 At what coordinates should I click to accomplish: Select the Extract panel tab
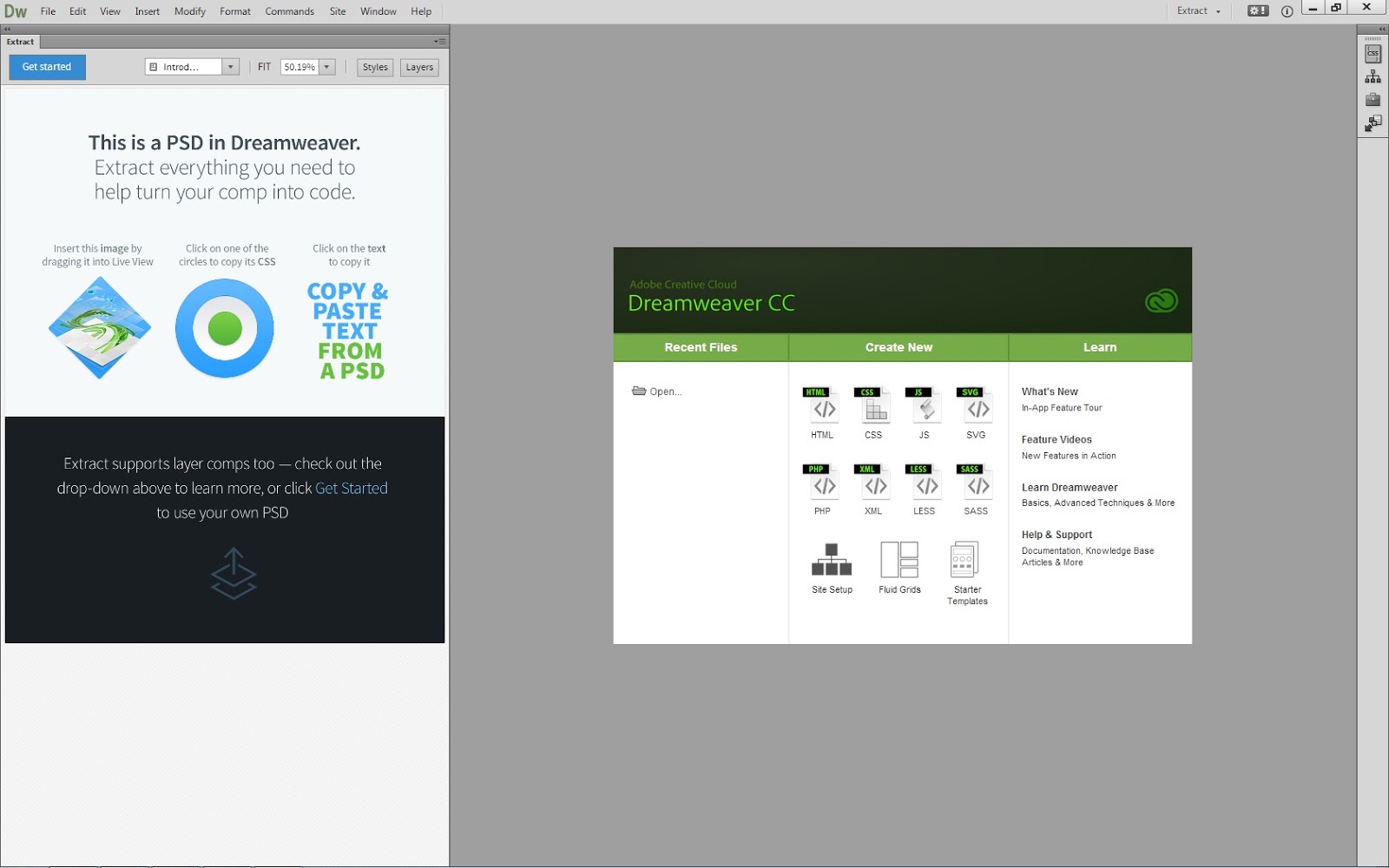(20, 42)
